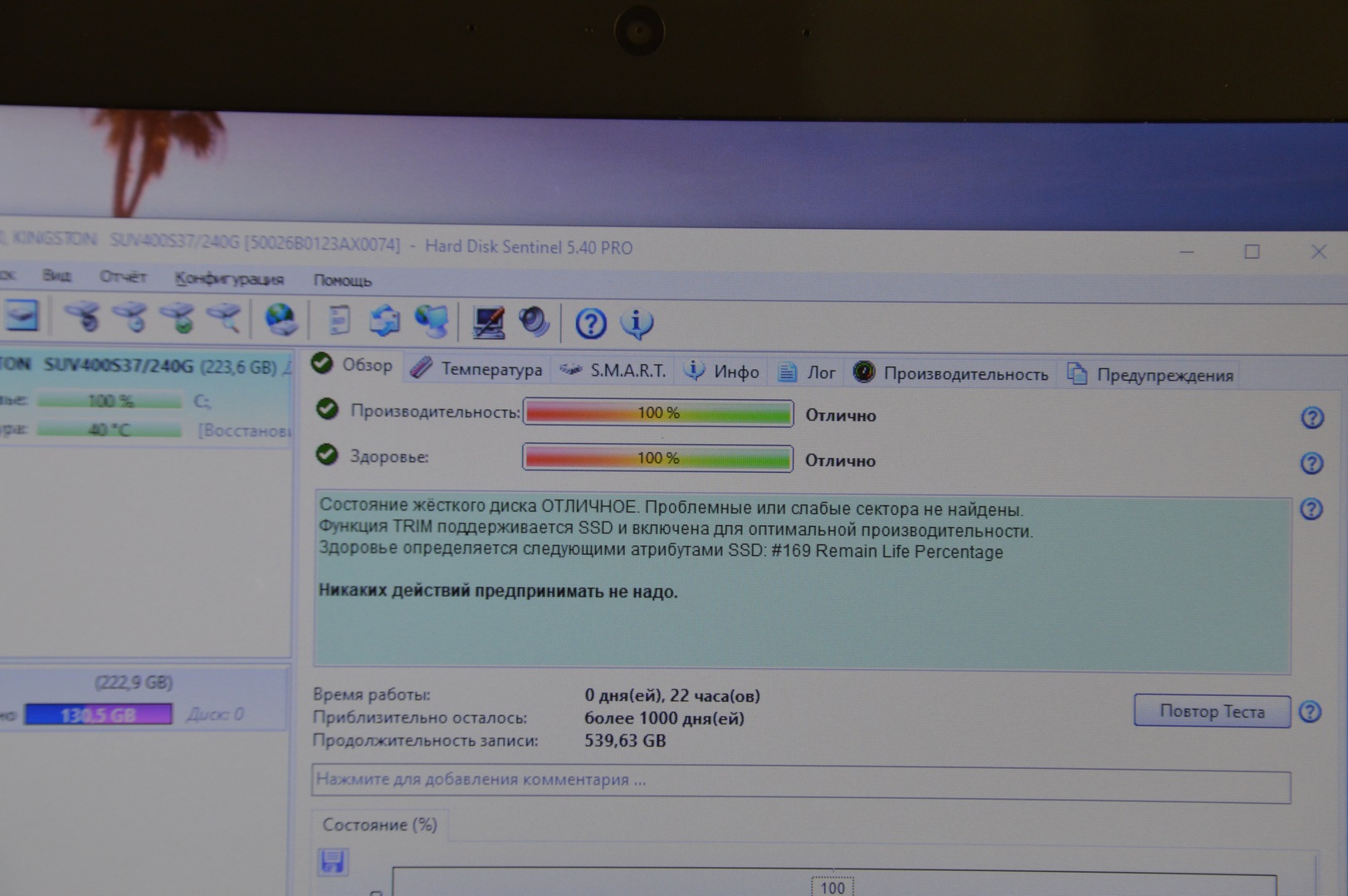Screen dimensions: 1348x896
Task: Open the Конфигурация menu
Action: tap(229, 279)
